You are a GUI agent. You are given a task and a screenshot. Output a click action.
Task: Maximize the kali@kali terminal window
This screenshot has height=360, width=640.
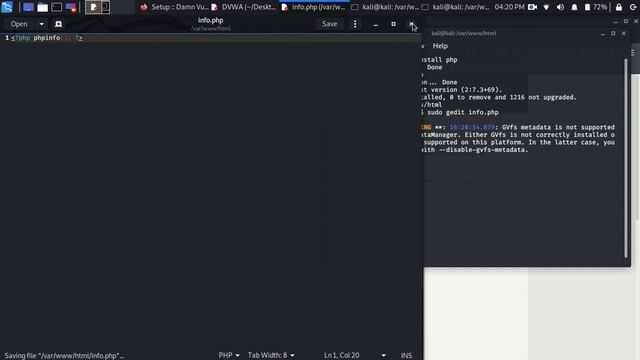613,33
